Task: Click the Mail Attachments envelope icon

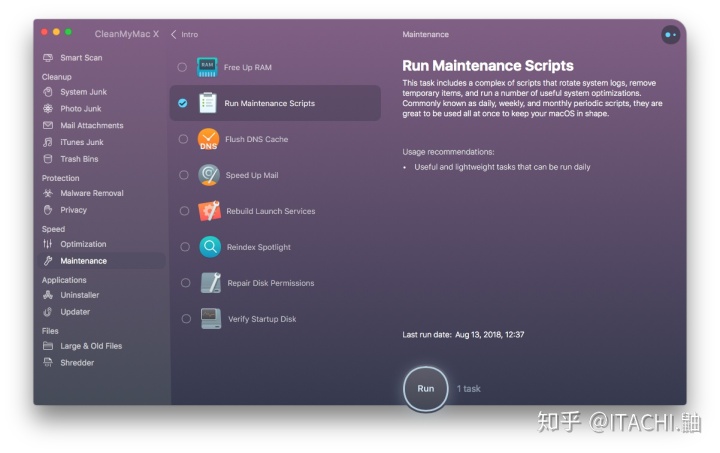Action: coord(48,125)
